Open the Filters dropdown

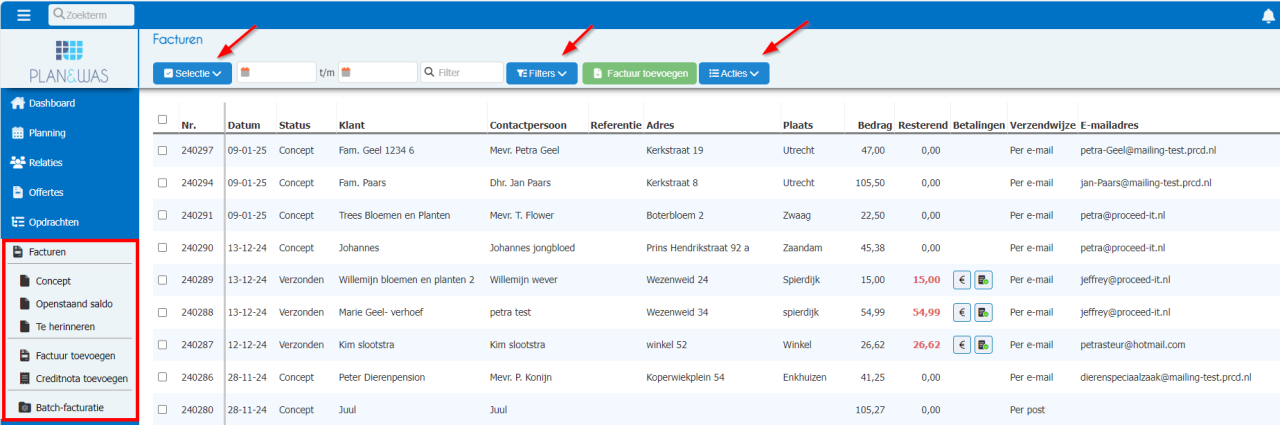(542, 73)
